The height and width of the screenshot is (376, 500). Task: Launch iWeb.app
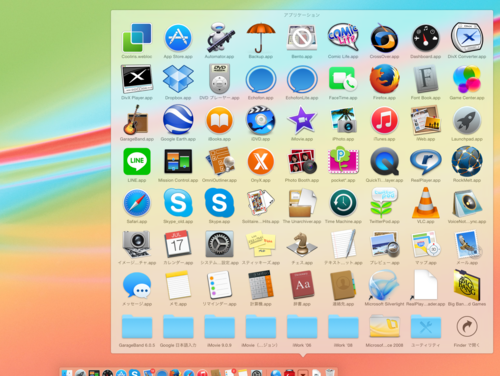point(426,120)
